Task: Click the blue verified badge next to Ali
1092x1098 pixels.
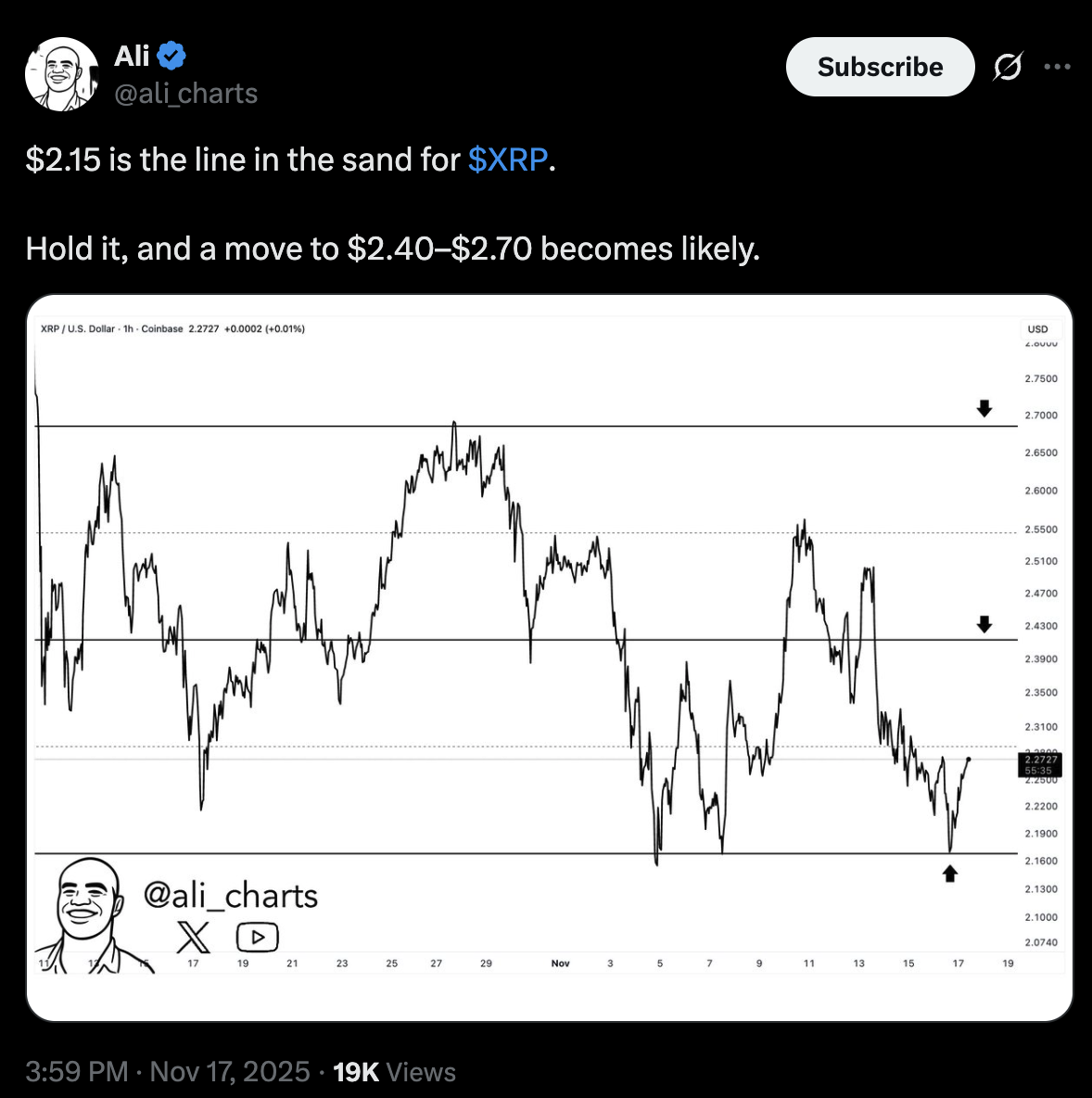Action: coord(171,57)
